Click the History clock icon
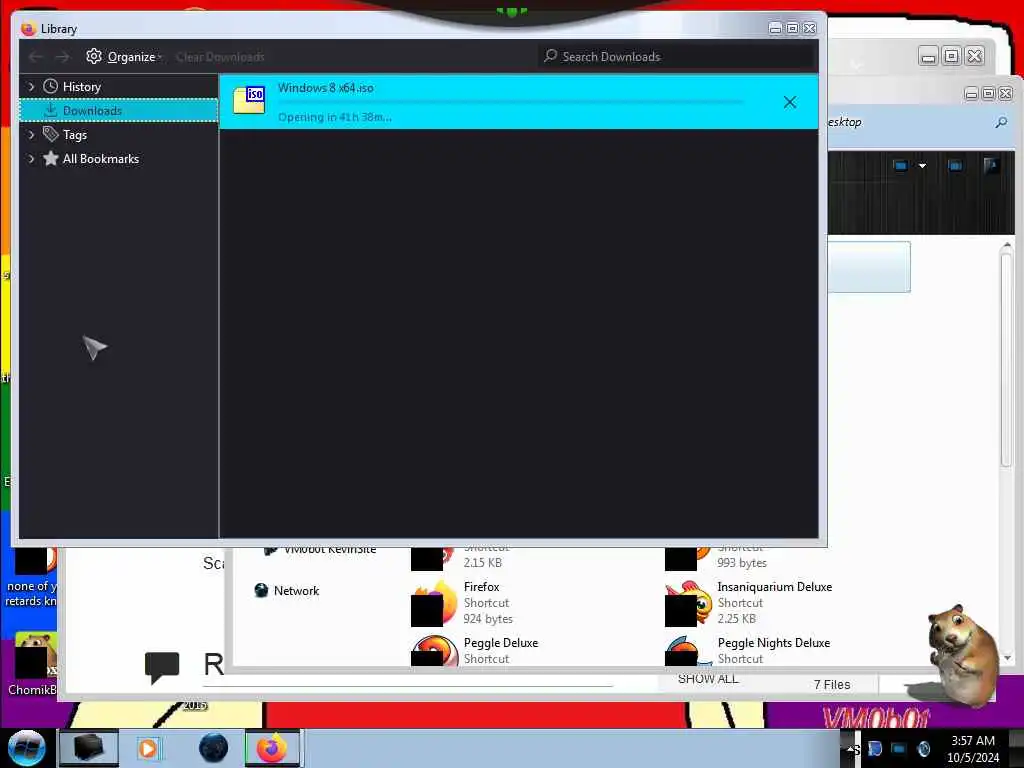1024x768 pixels. [x=50, y=86]
